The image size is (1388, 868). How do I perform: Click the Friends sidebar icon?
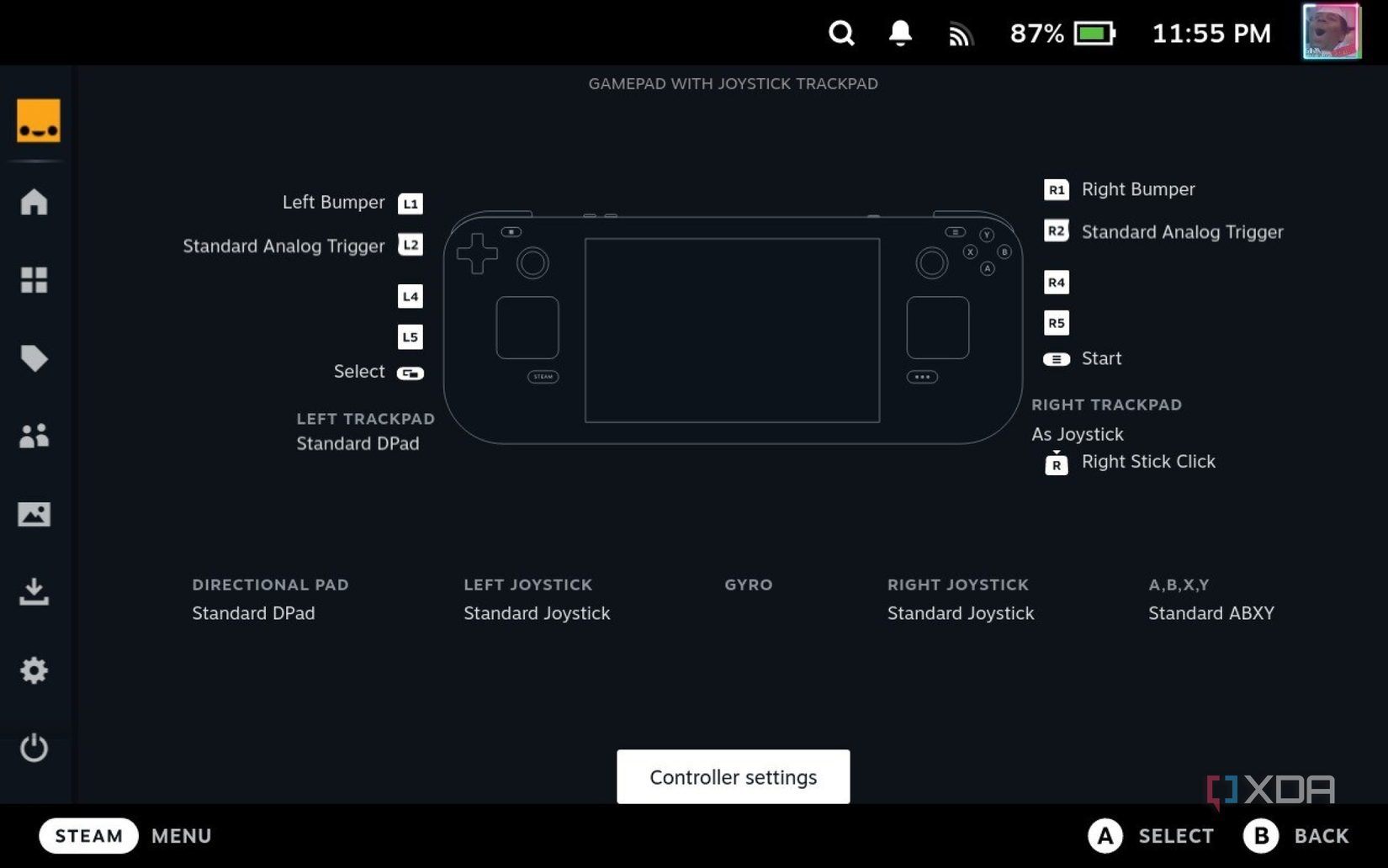pos(34,435)
